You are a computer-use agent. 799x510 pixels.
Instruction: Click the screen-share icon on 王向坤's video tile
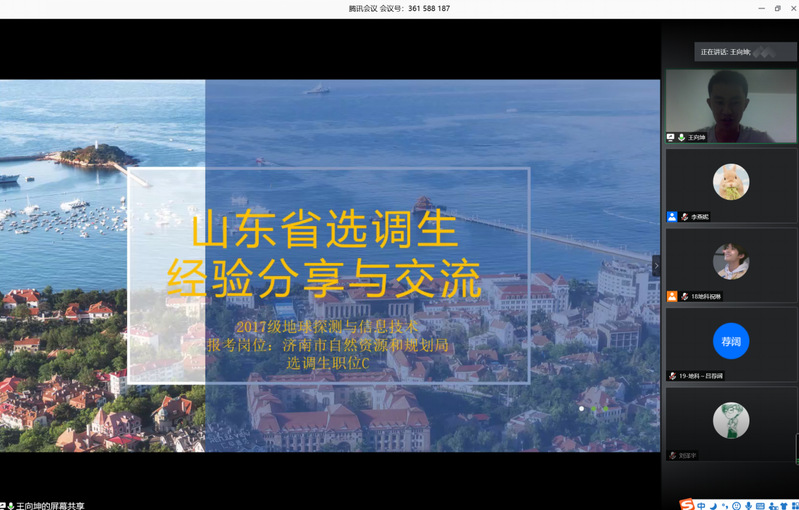coord(671,137)
